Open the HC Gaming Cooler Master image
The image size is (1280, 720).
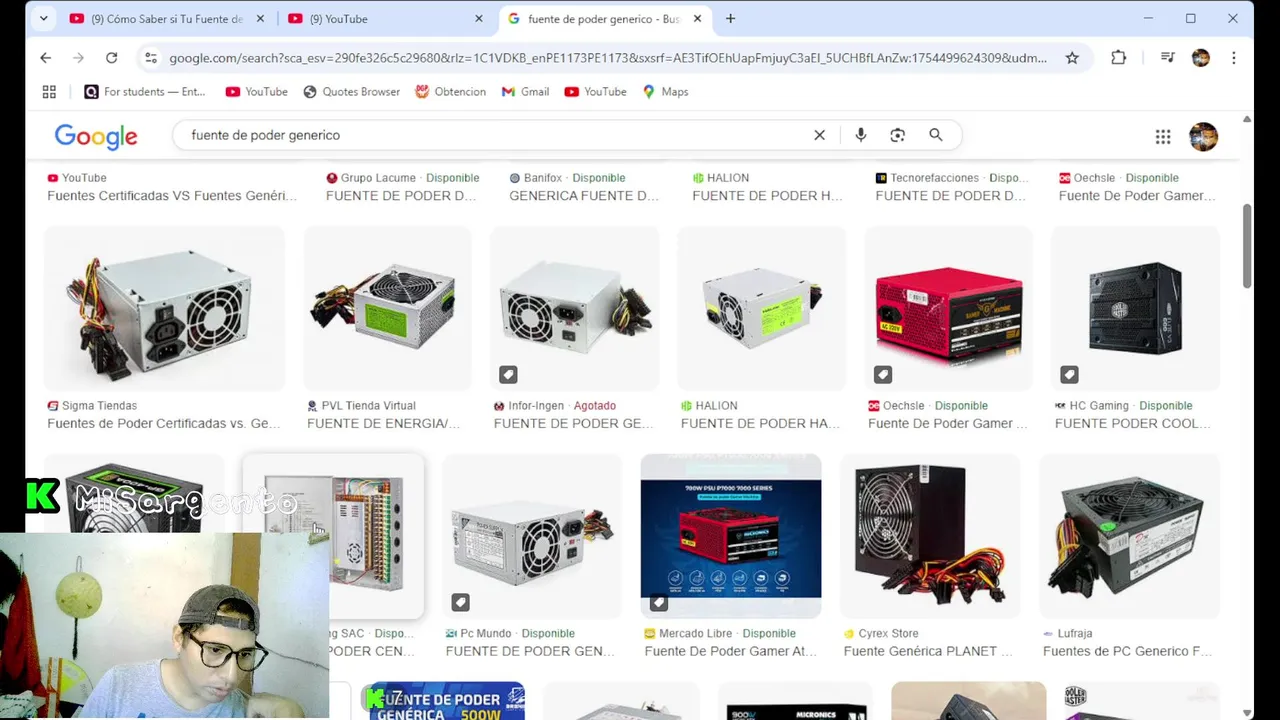point(1136,308)
